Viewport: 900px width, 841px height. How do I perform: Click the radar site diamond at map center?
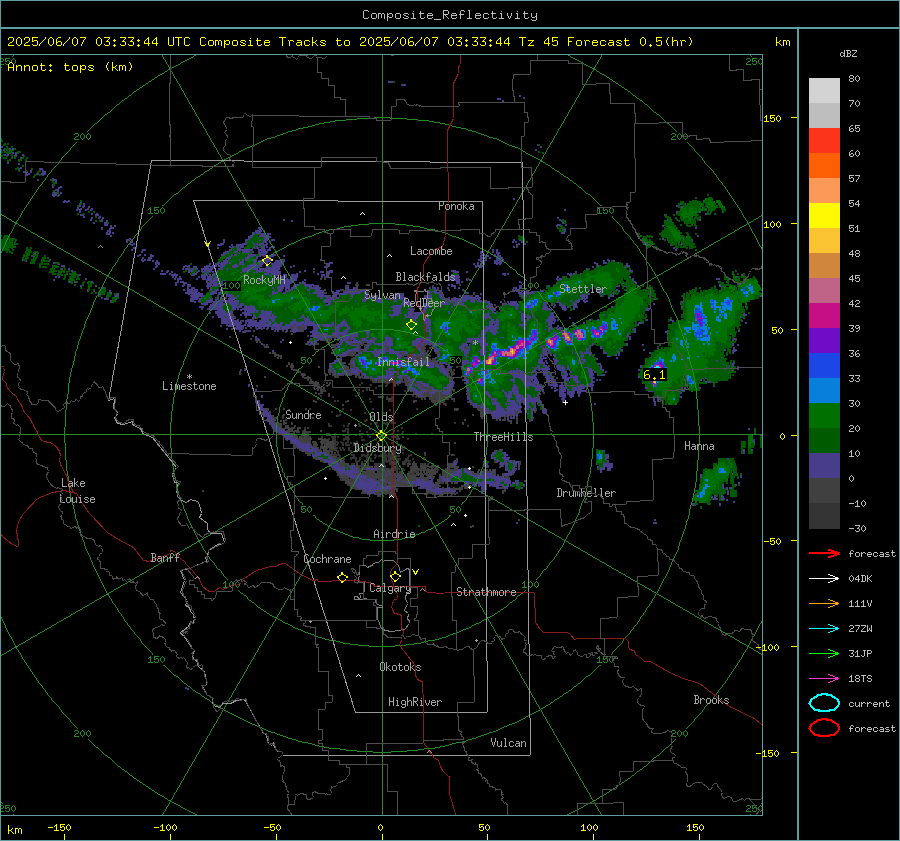tap(381, 436)
